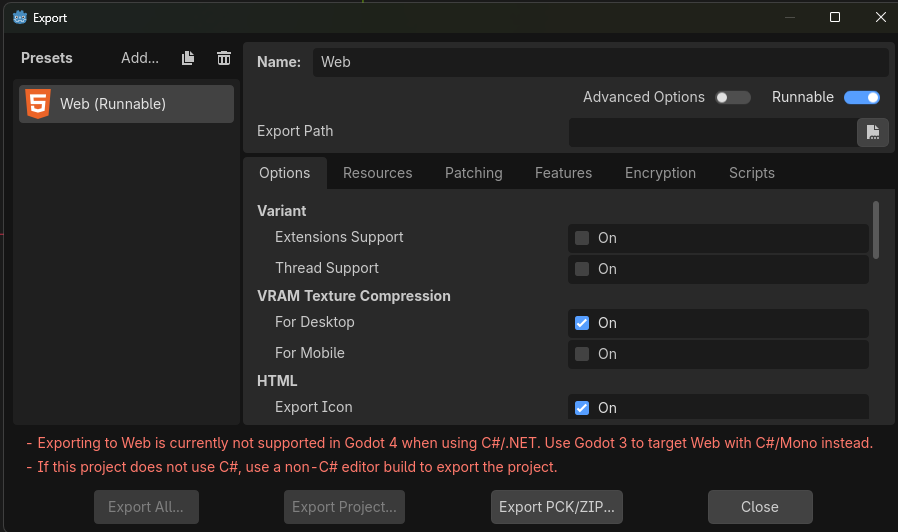Switch to the Options tab
This screenshot has height=532, width=898.
click(x=285, y=173)
